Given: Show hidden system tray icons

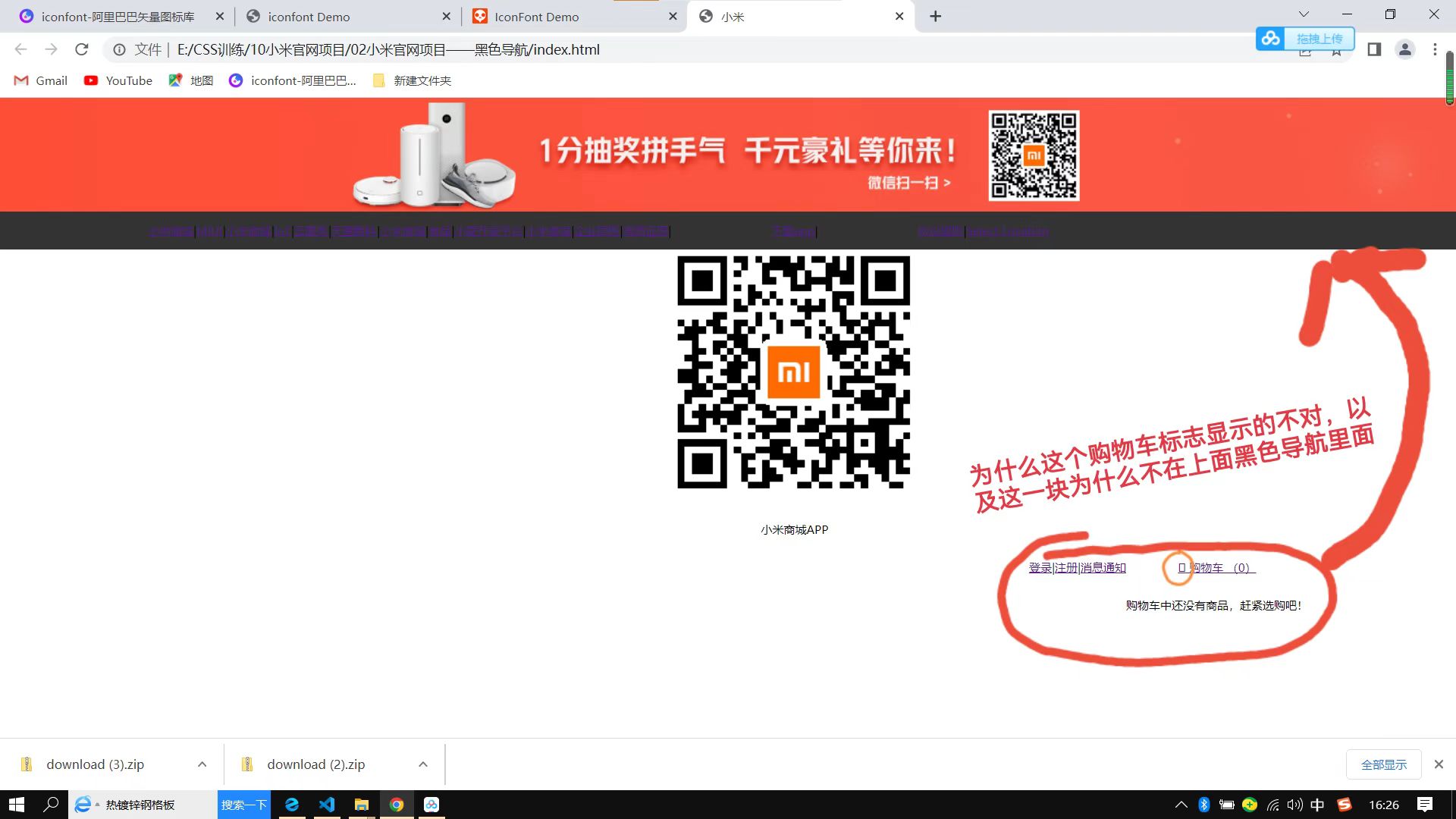Looking at the screenshot, I should point(1181,805).
